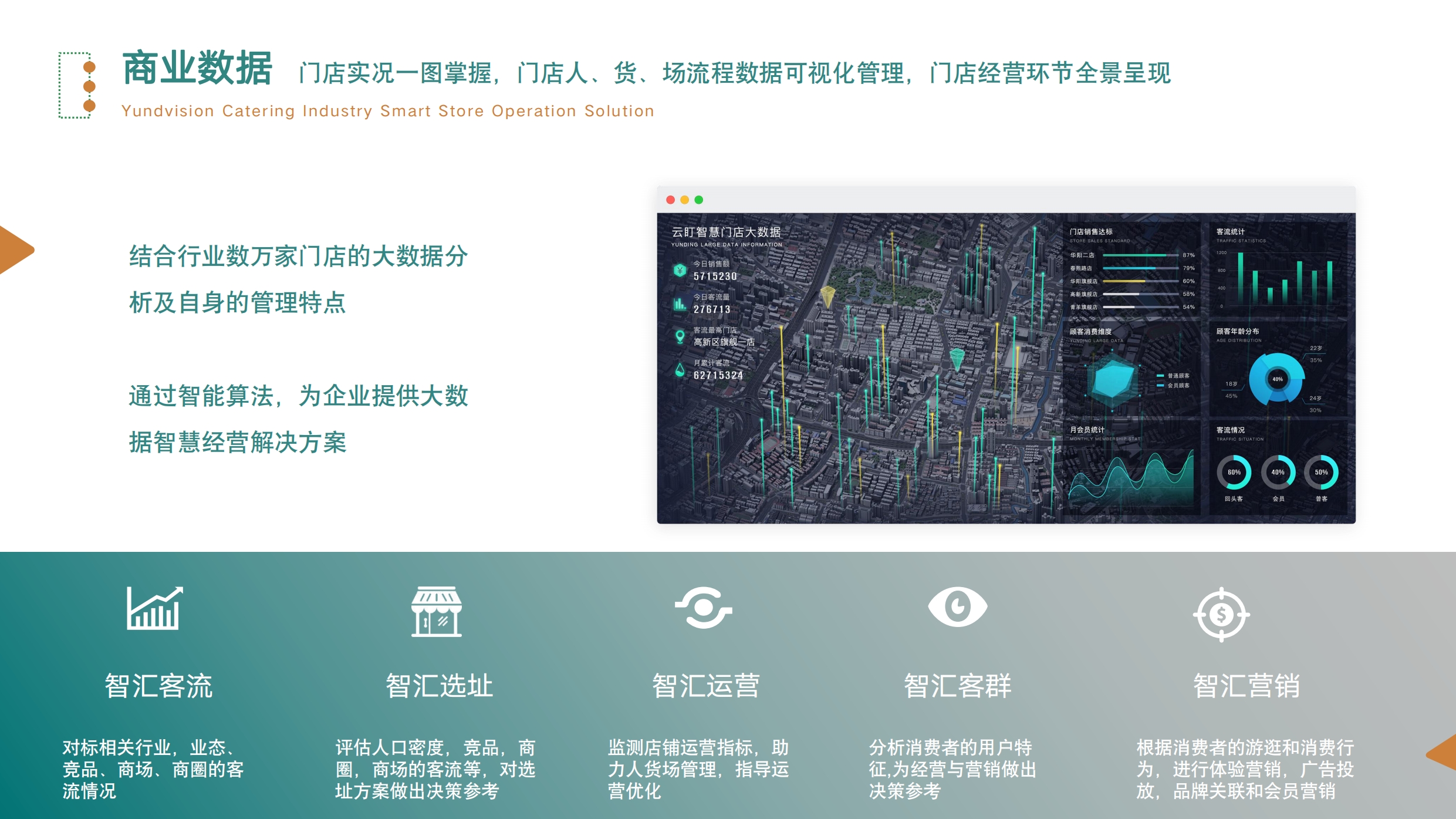Screen dimensions: 1456x819
Task: Click the 顾客消费维度 radar hexagon chart
Action: (x=1113, y=380)
